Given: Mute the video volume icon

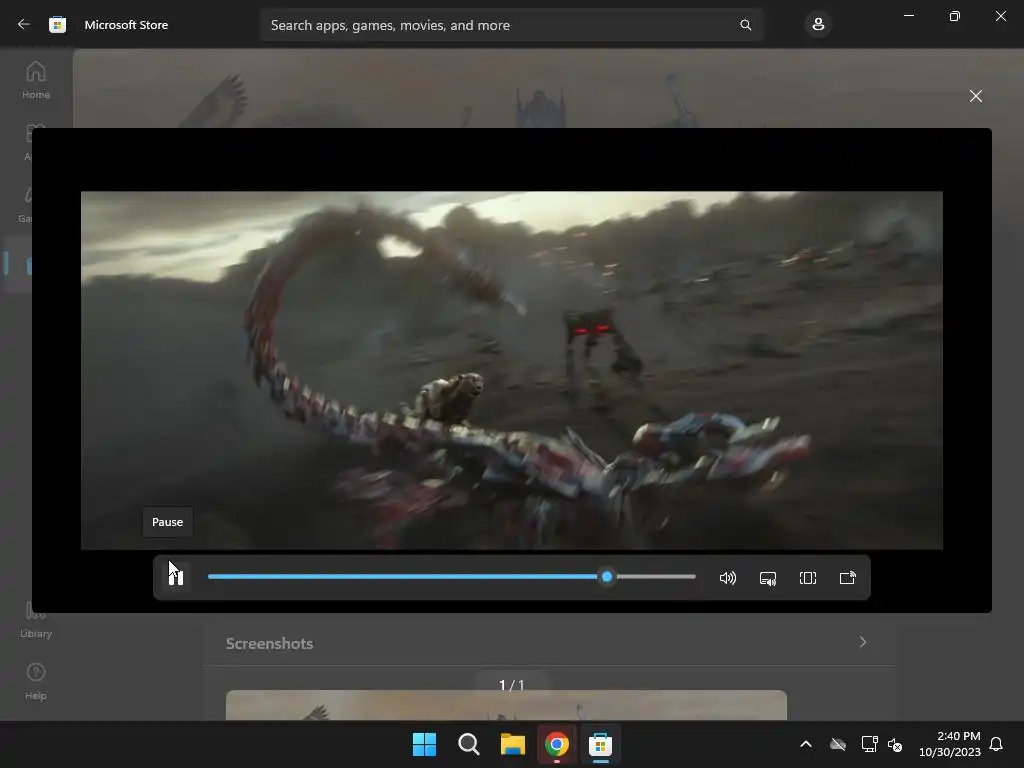Looking at the screenshot, I should point(728,578).
